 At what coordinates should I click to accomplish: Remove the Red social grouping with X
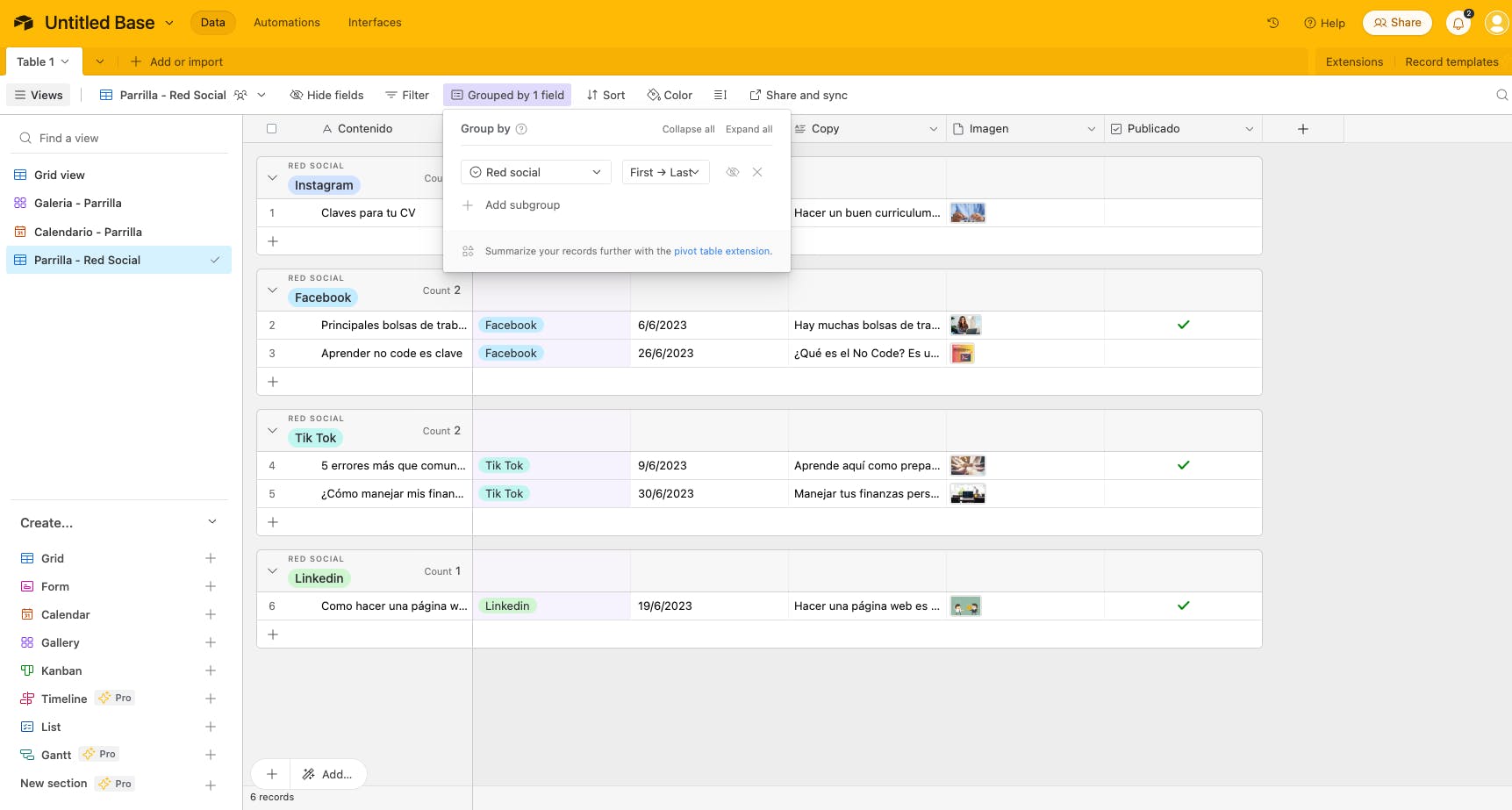(x=757, y=172)
